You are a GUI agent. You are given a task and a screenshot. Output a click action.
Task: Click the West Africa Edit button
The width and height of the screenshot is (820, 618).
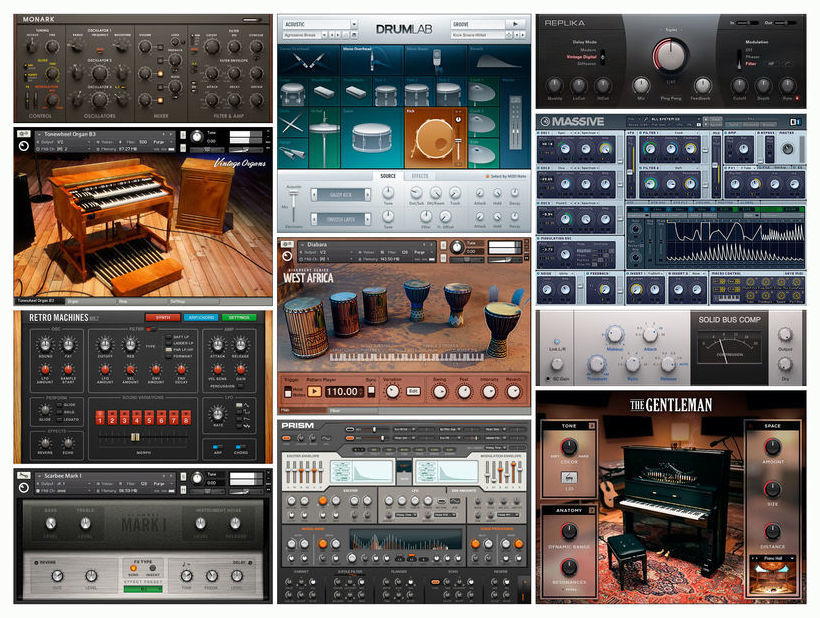click(413, 391)
